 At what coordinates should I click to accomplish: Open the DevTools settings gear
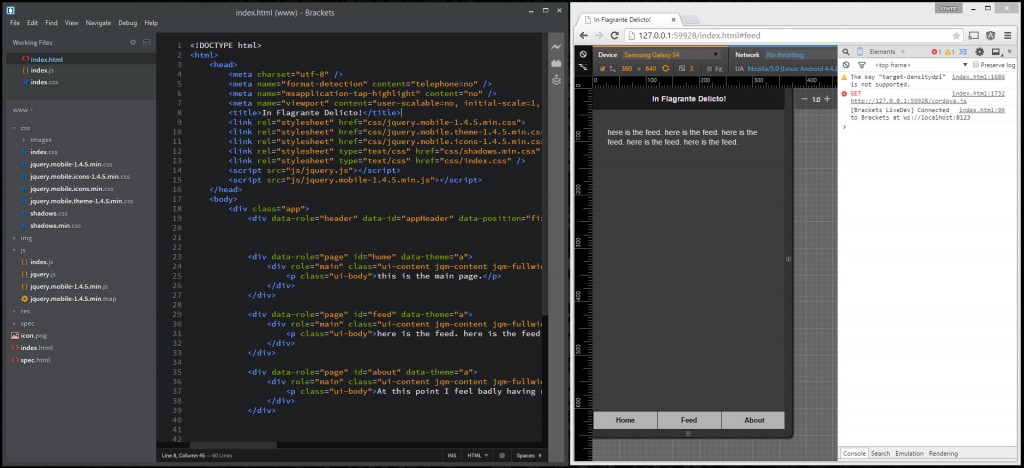pyautogui.click(x=980, y=52)
